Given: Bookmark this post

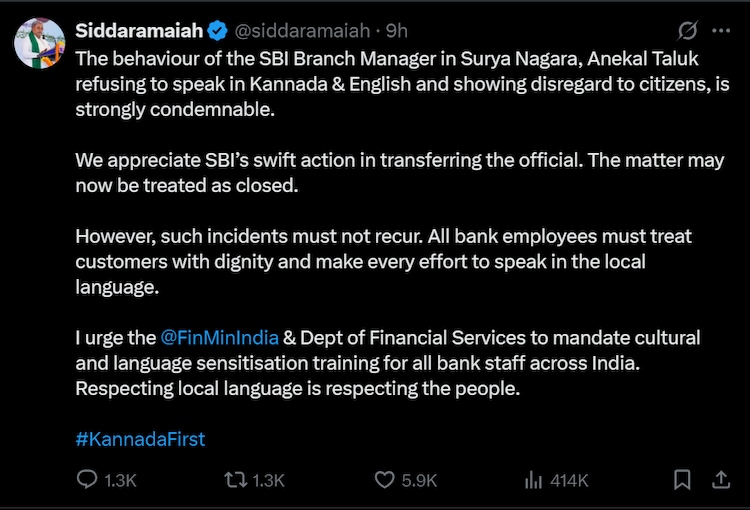Looking at the screenshot, I should [x=681, y=481].
